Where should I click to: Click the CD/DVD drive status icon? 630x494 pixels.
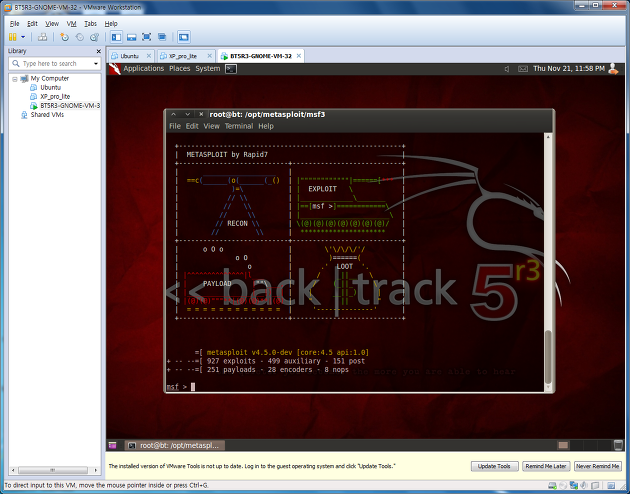point(564,486)
